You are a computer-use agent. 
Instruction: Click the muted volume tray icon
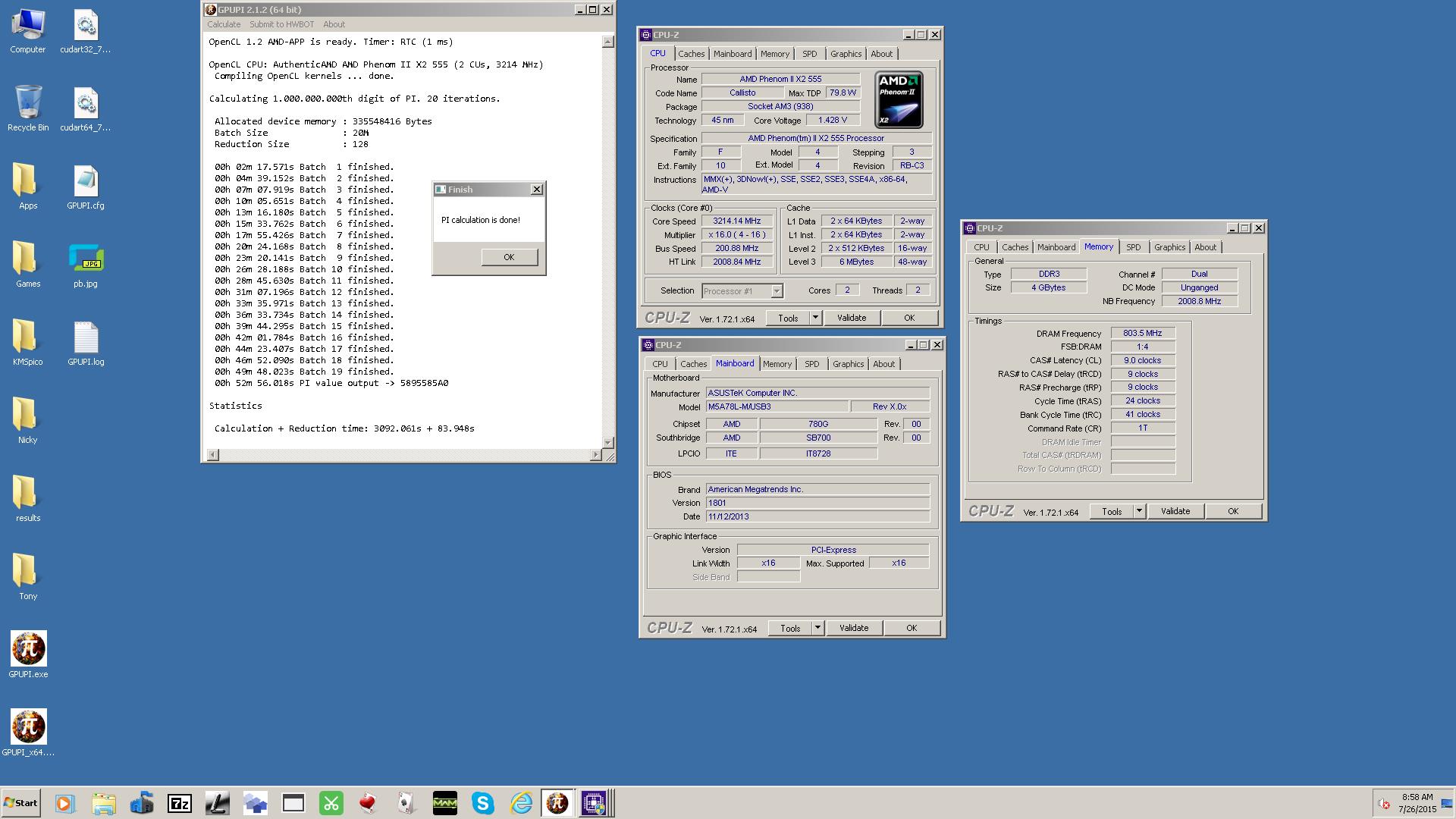(x=1384, y=804)
